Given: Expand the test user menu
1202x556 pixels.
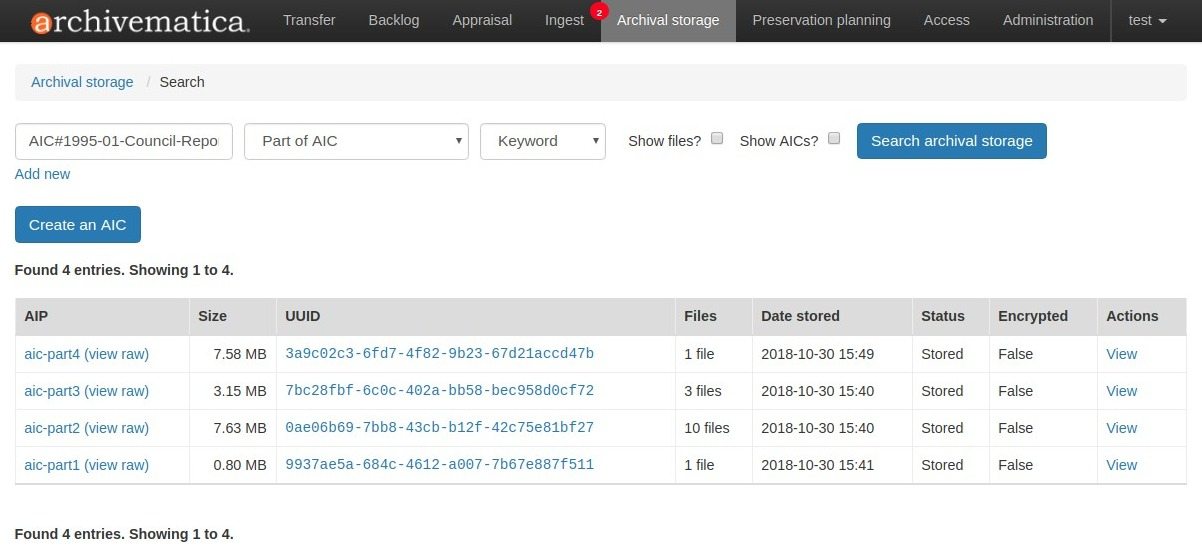Looking at the screenshot, I should coord(1147,20).
